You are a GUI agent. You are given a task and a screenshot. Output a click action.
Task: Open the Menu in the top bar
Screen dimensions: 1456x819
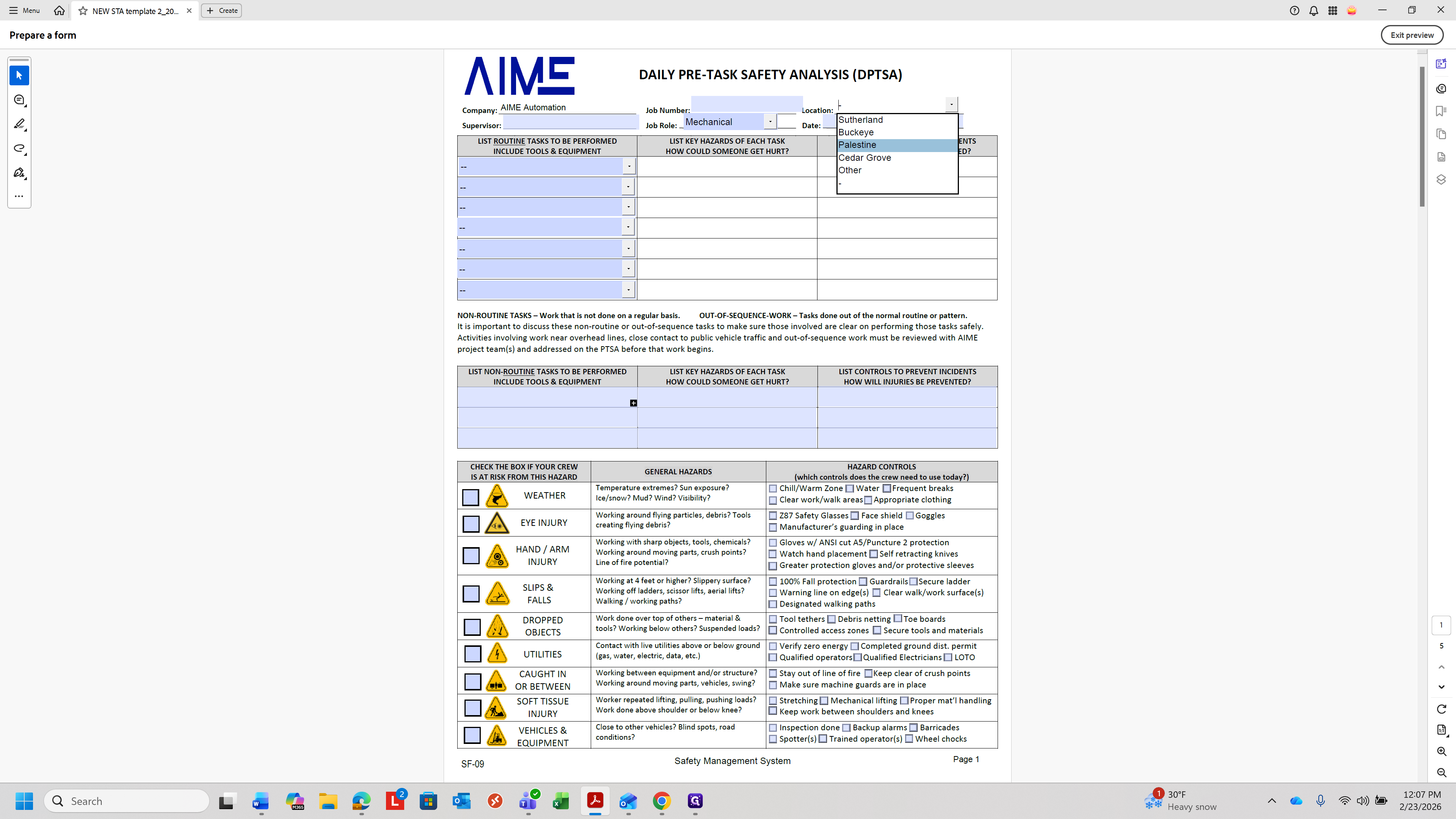24,10
